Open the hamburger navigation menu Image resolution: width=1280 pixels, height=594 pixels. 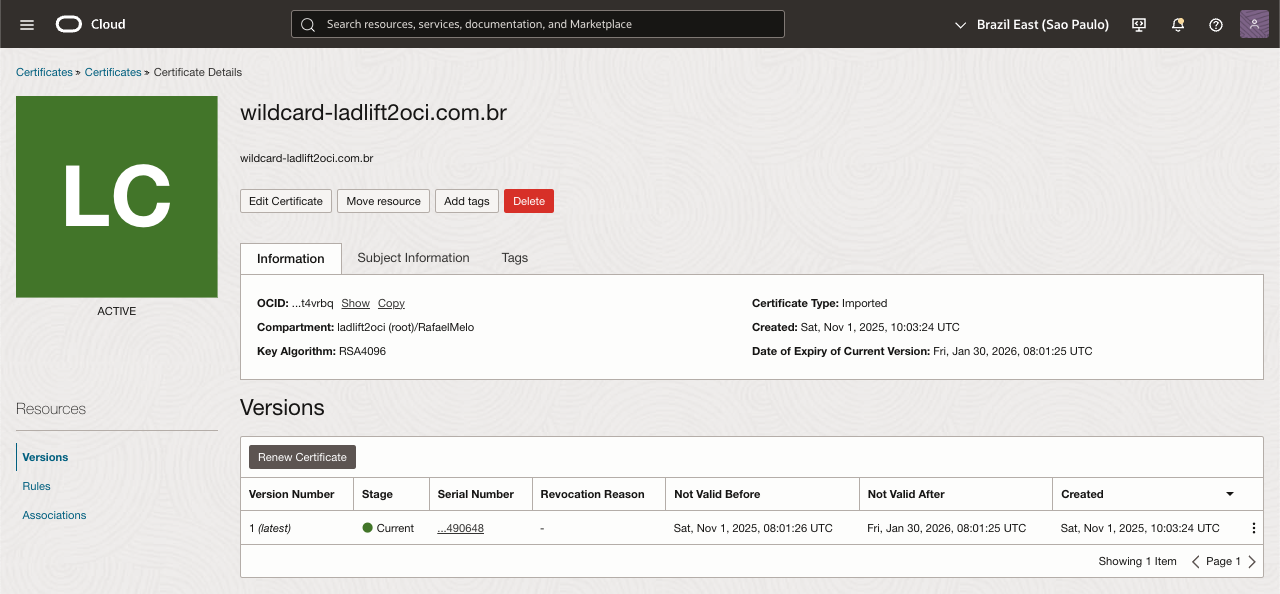click(x=27, y=24)
